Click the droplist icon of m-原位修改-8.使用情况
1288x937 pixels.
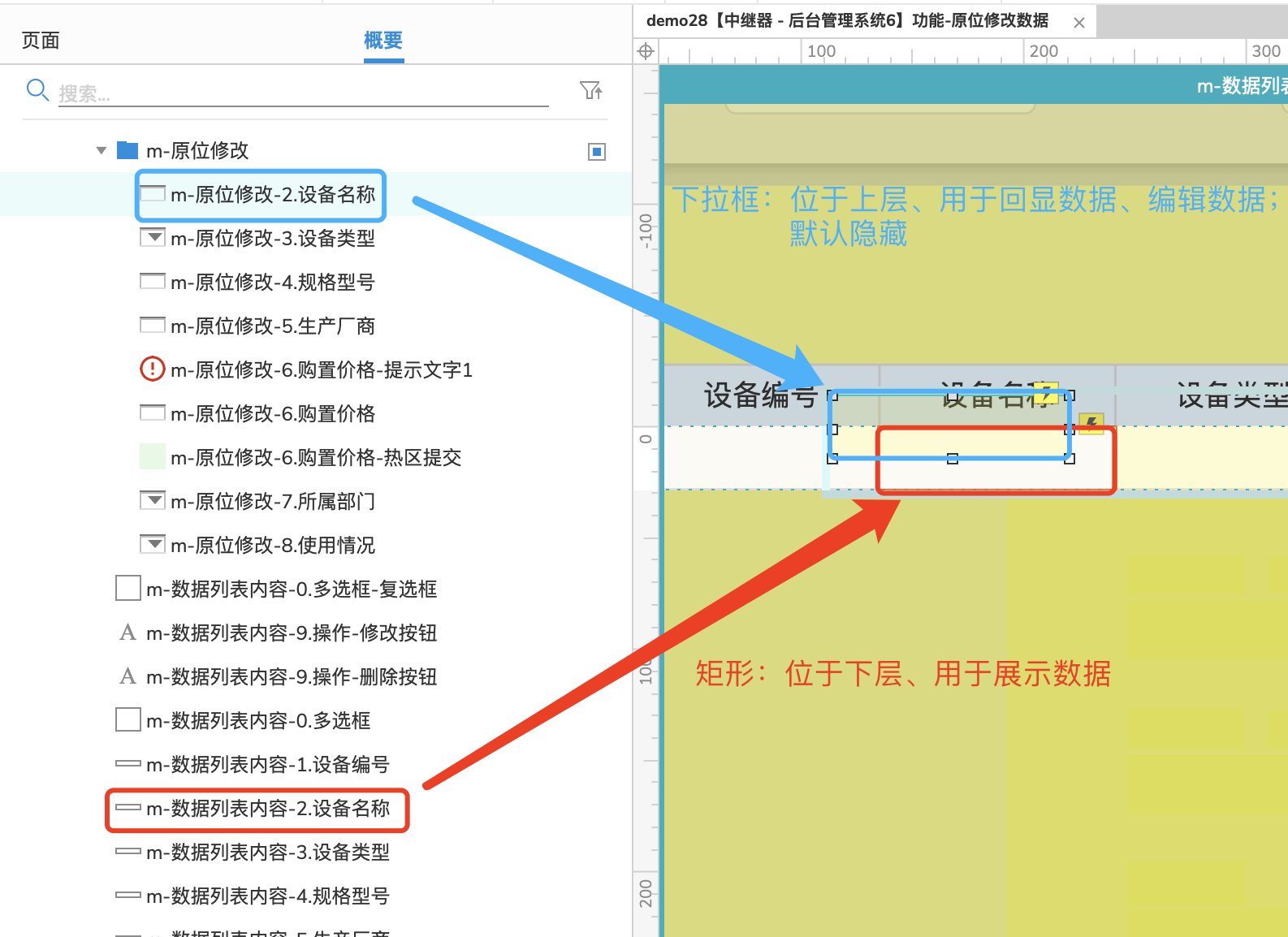point(153,544)
